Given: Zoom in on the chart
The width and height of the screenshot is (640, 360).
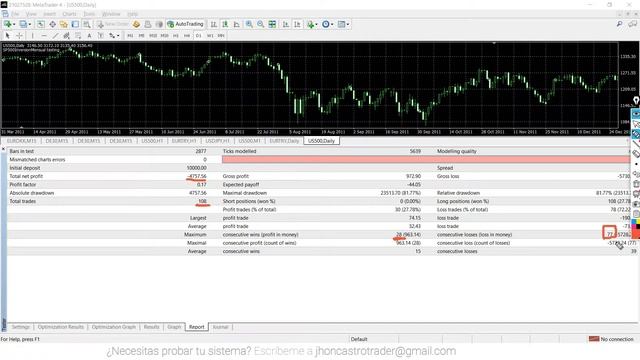Looking at the screenshot, I should pos(249,24).
